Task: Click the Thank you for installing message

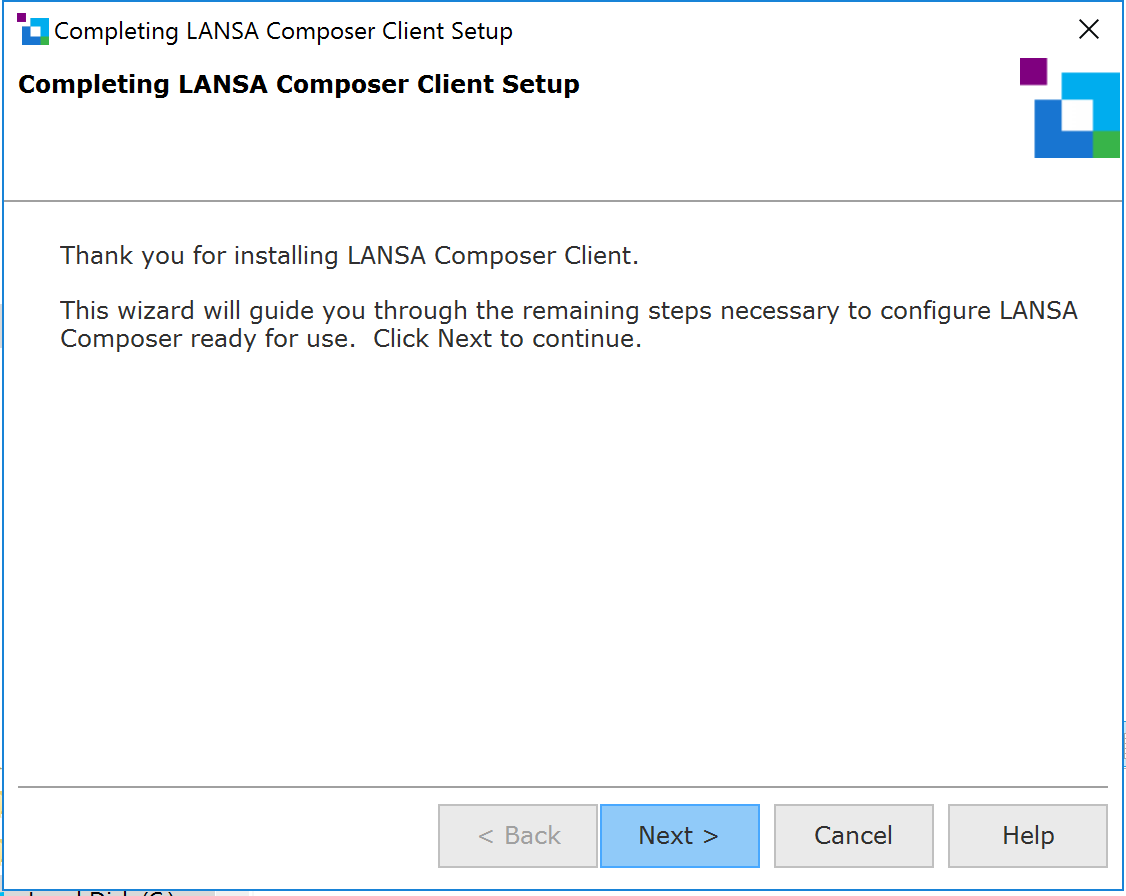Action: [x=349, y=255]
